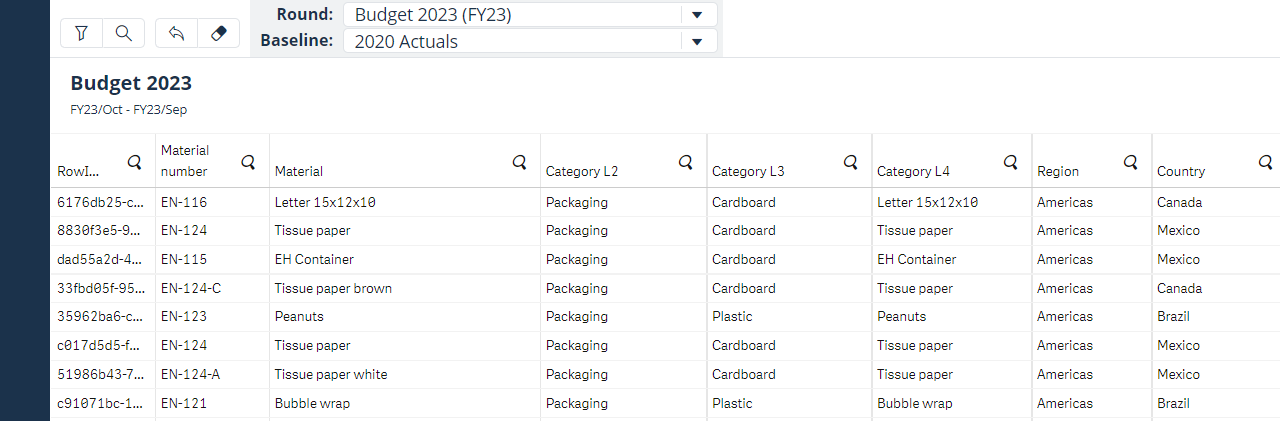Search the Region column values
This screenshot has height=421, width=1280.
(1130, 161)
